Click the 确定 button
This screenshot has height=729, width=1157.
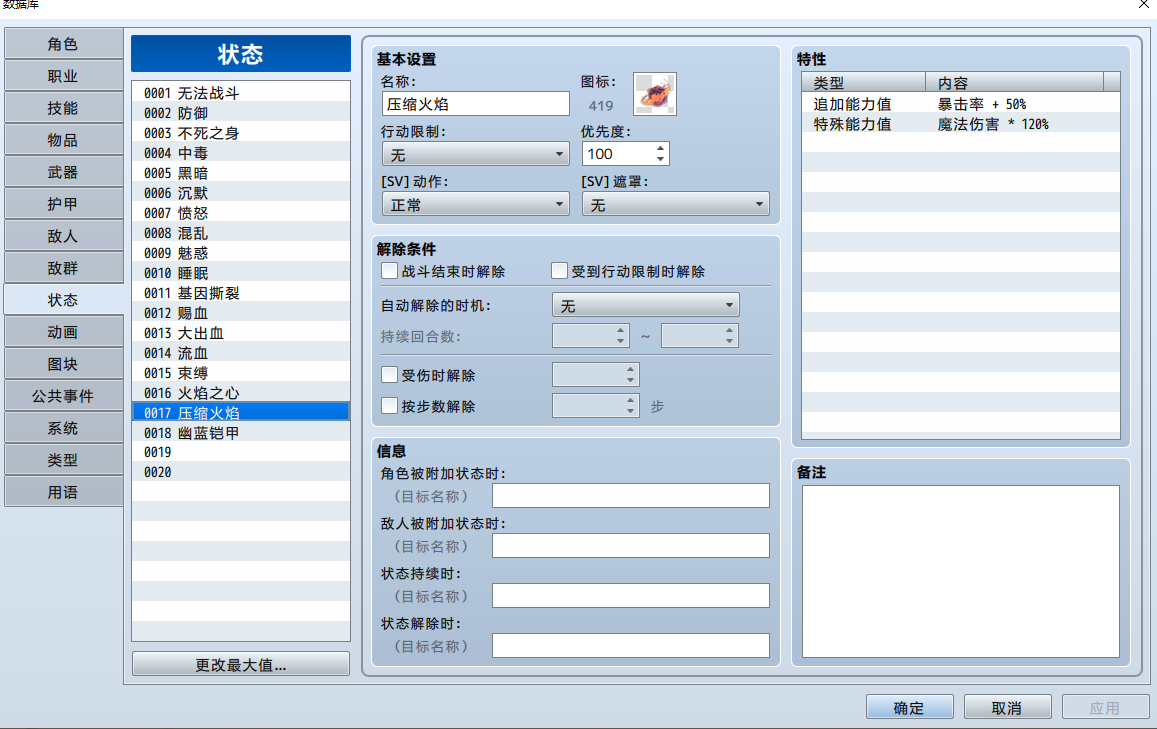pyautogui.click(x=909, y=707)
